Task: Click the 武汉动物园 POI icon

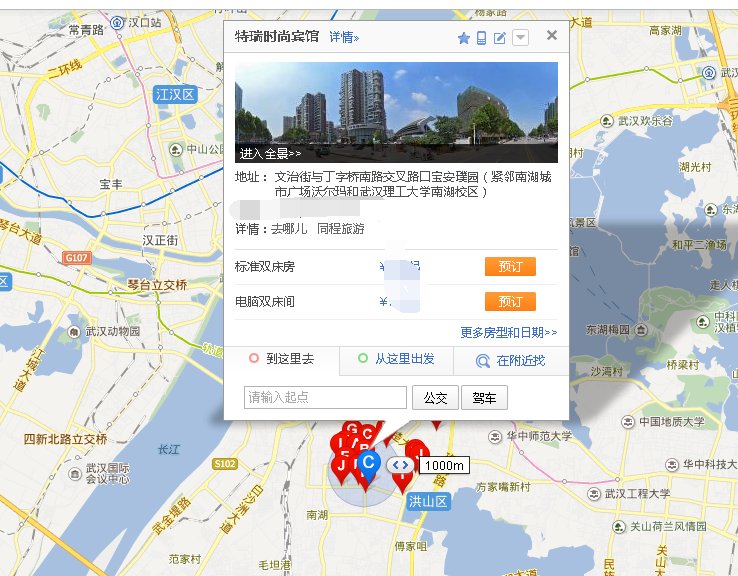Action: pyautogui.click(x=74, y=332)
